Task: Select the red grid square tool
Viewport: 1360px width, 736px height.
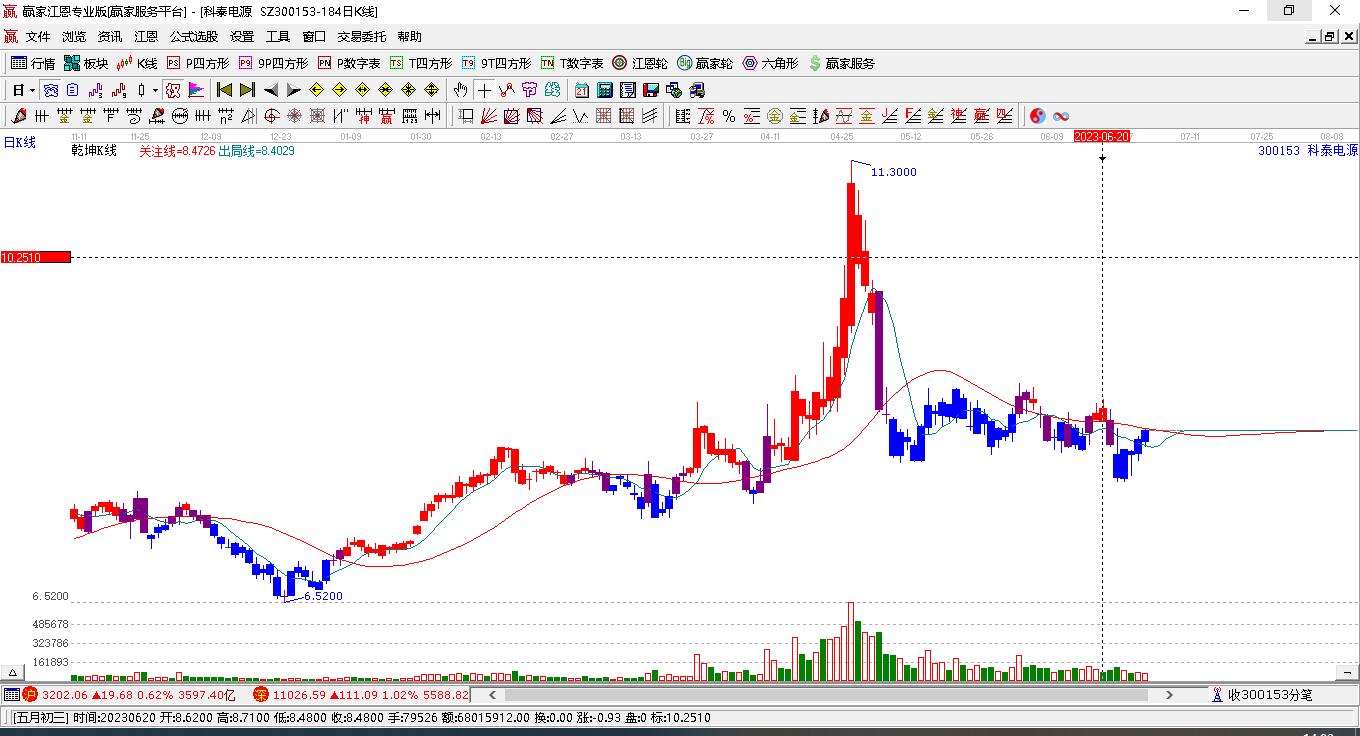Action: [x=603, y=116]
